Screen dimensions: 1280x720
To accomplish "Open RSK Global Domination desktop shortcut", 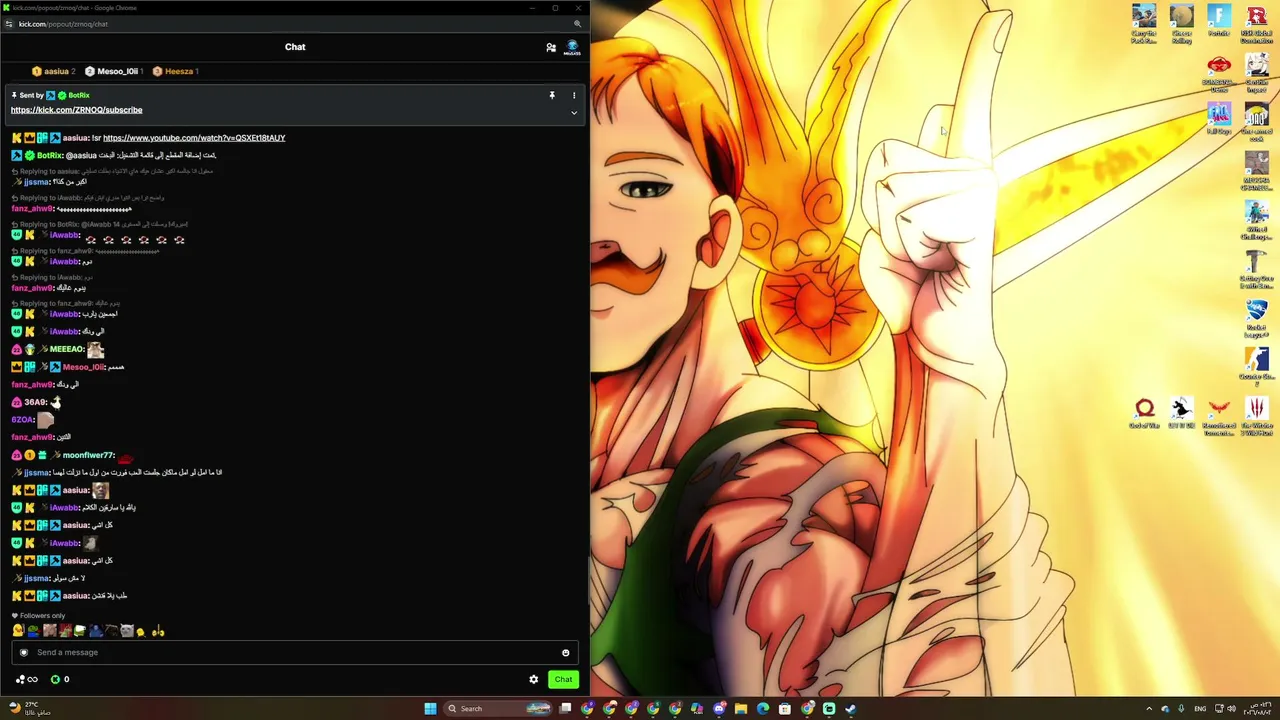I will tap(1257, 25).
